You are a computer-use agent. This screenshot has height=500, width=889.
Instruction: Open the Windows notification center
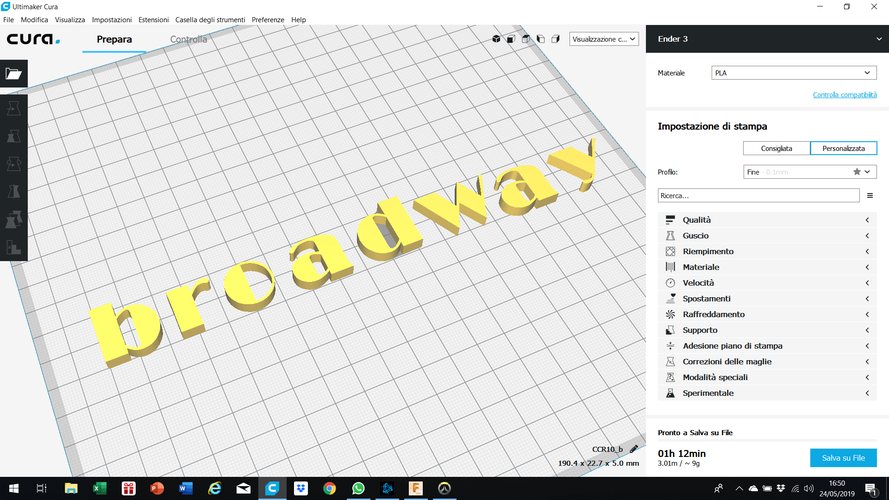pyautogui.click(x=871, y=488)
